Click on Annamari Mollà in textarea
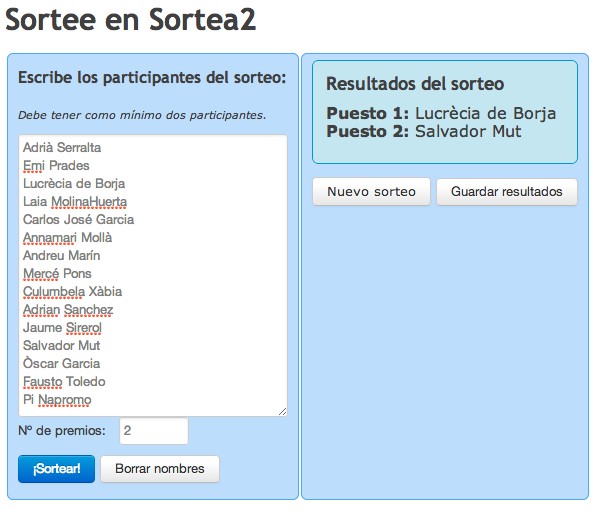The width and height of the screenshot is (597, 512). 67,238
